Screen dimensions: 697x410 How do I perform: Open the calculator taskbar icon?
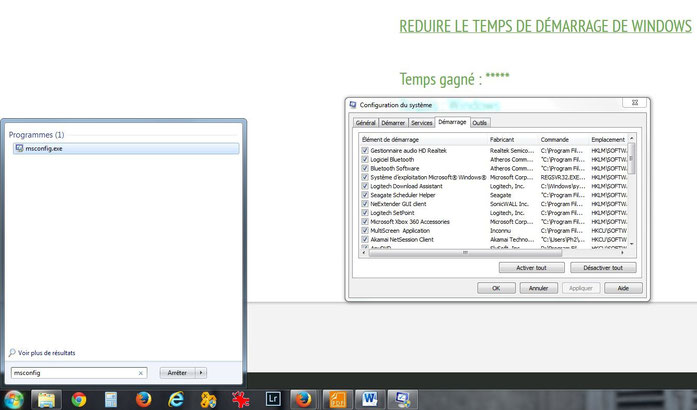tap(111, 399)
